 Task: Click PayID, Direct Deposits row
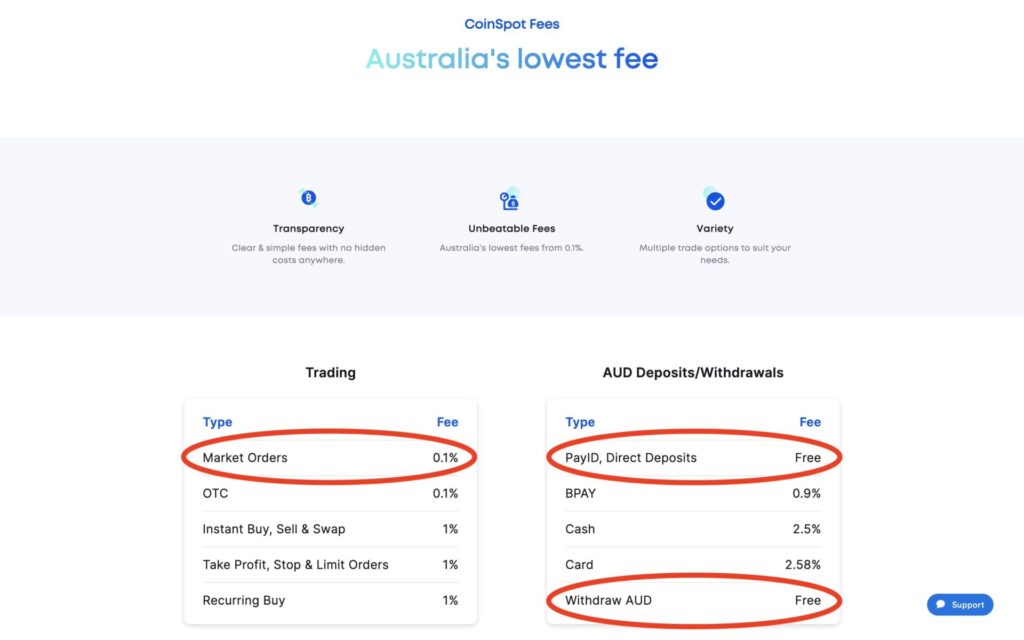(x=693, y=457)
